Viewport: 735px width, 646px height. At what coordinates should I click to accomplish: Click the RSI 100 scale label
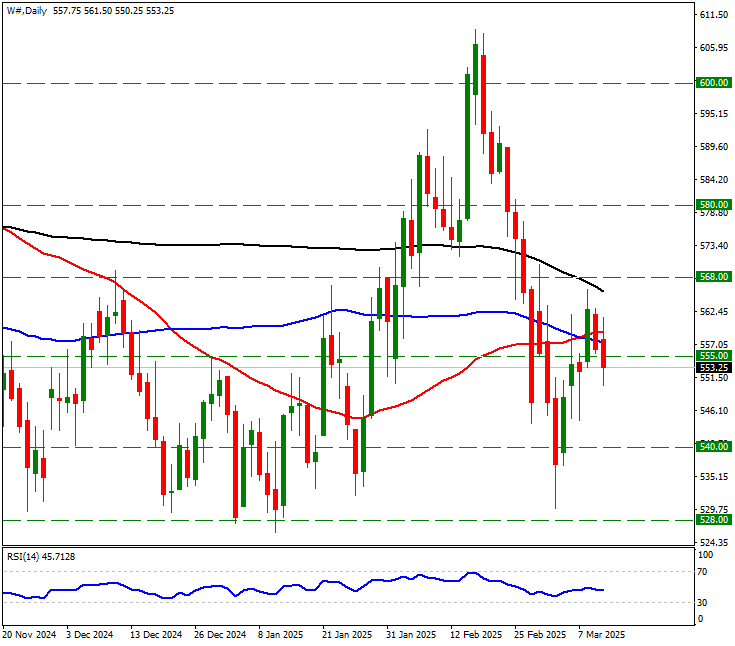705,555
